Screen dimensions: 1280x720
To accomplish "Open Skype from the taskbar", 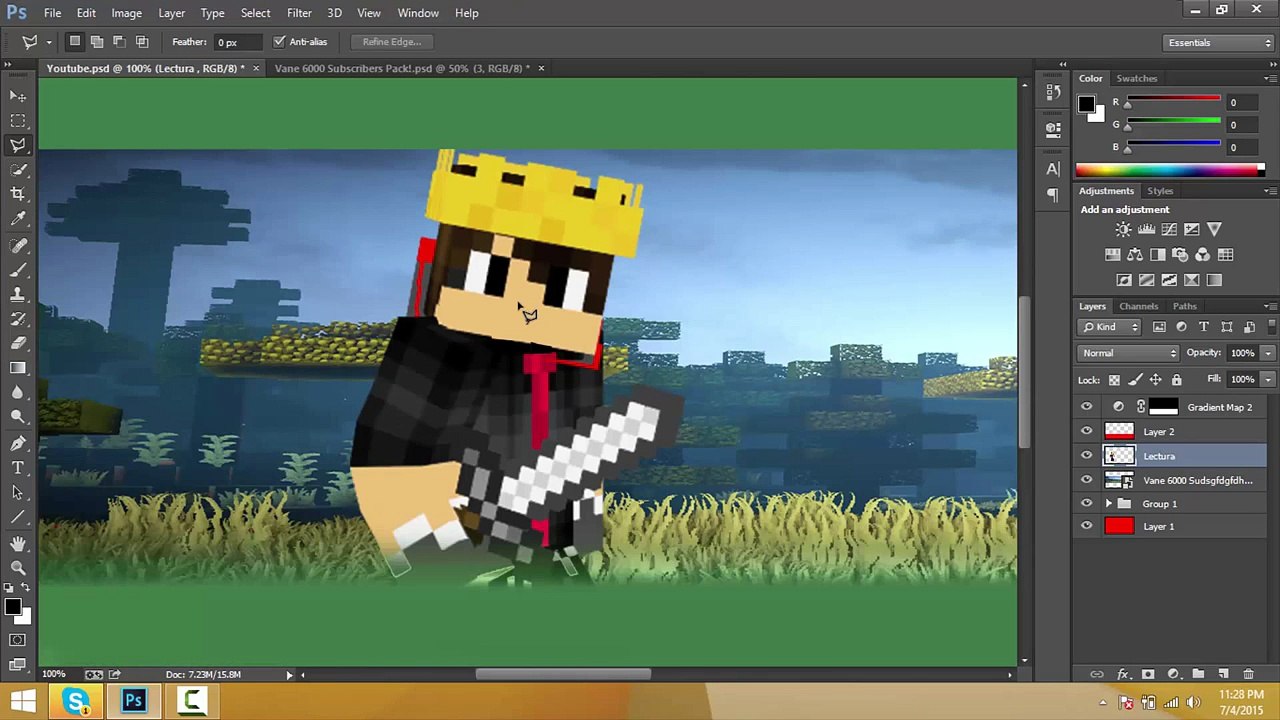I will coord(77,701).
